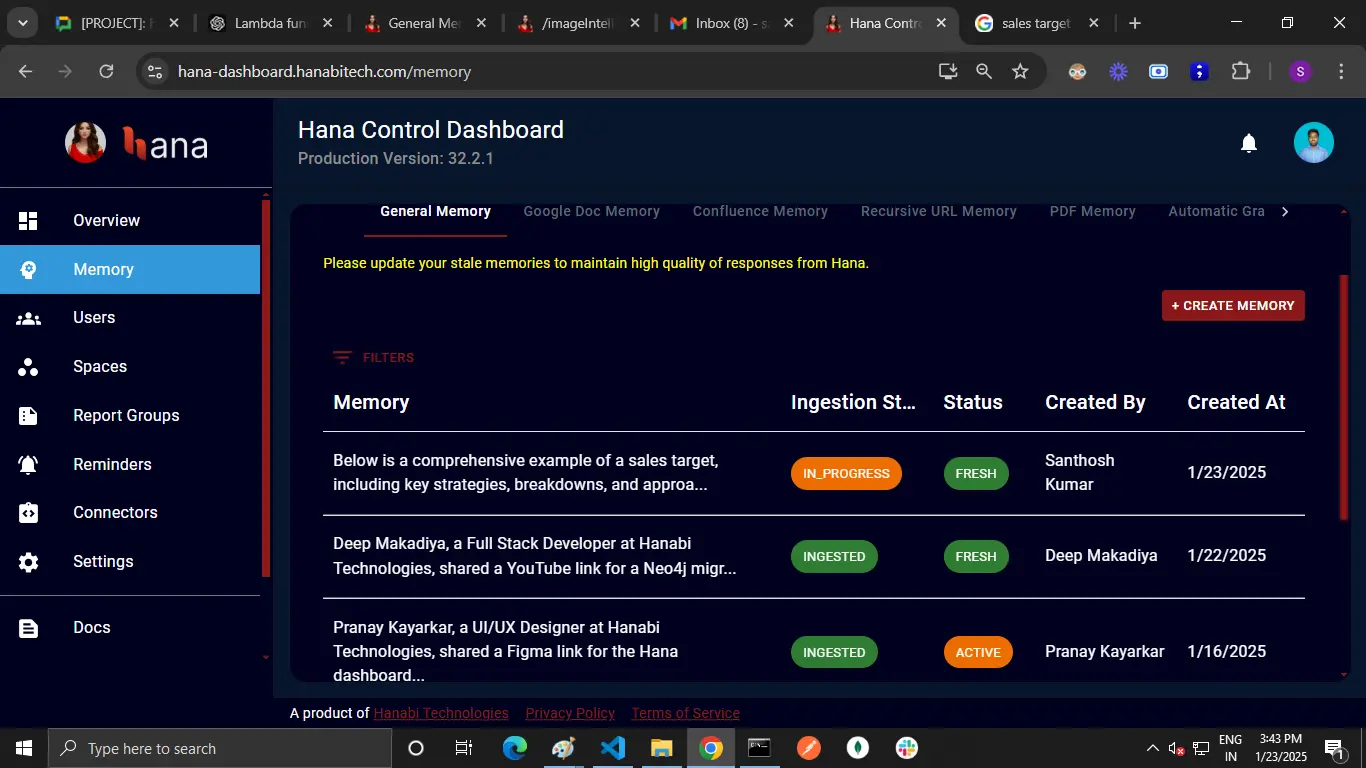Open Report Groups in sidebar menu
The width and height of the screenshot is (1366, 768).
[130, 416]
